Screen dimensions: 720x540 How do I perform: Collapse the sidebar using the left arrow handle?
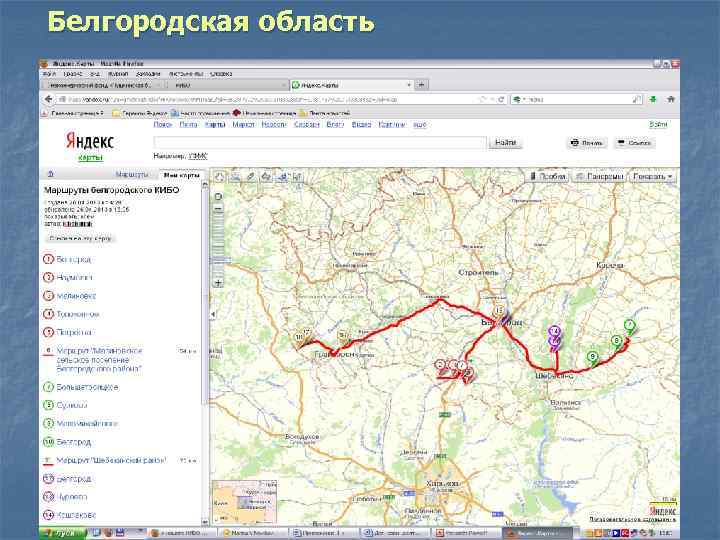point(213,315)
